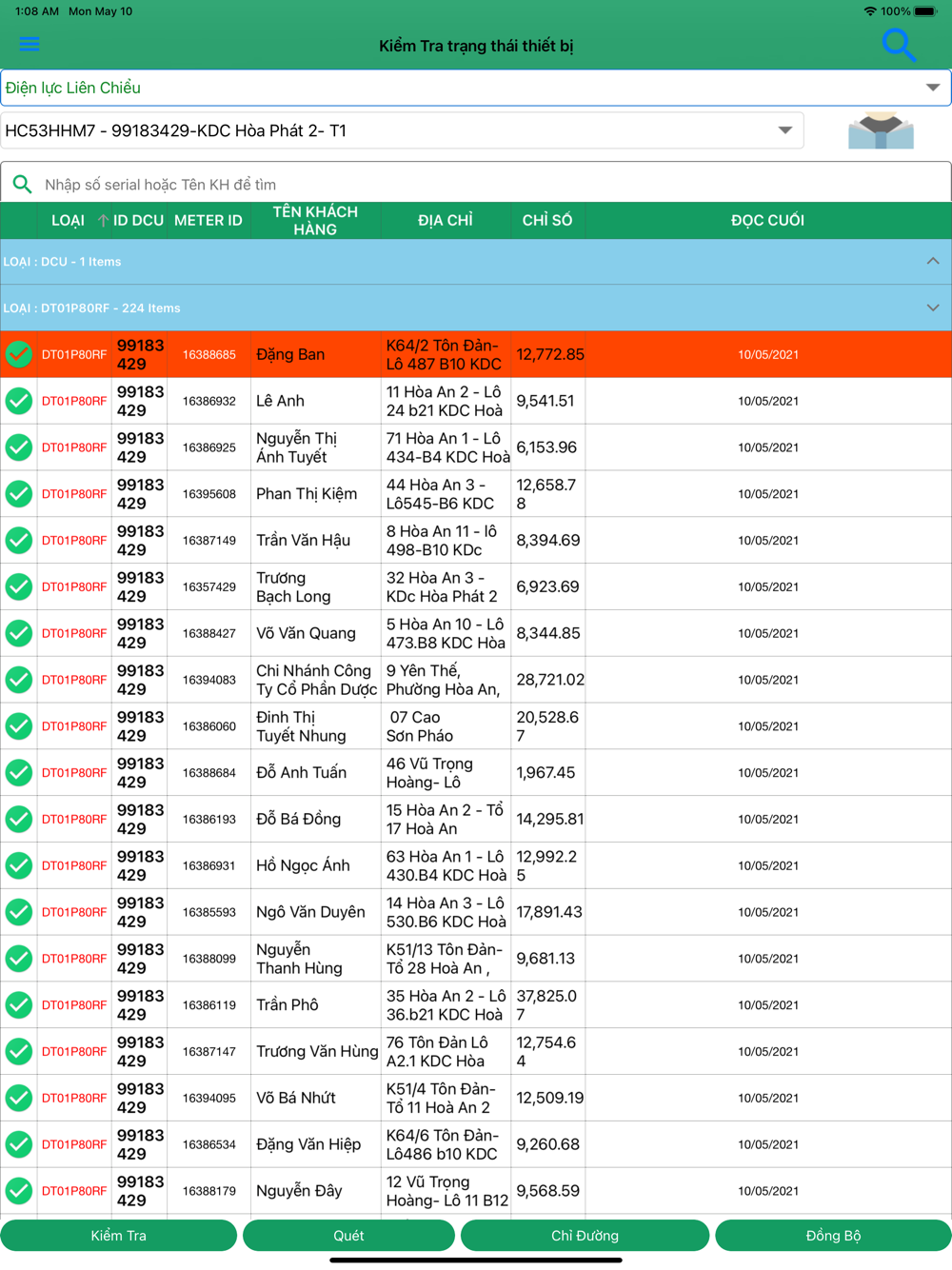Tap the LOẠI column header

coord(68,220)
